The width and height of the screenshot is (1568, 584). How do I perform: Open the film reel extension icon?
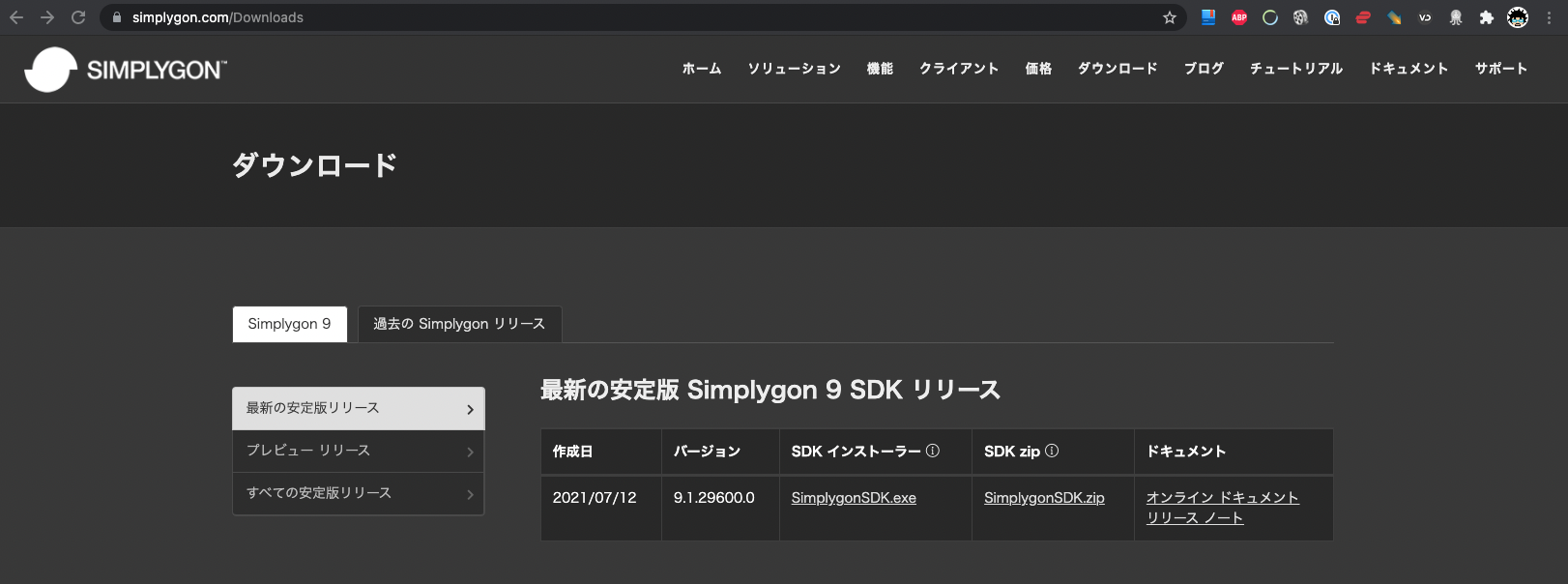click(1301, 17)
